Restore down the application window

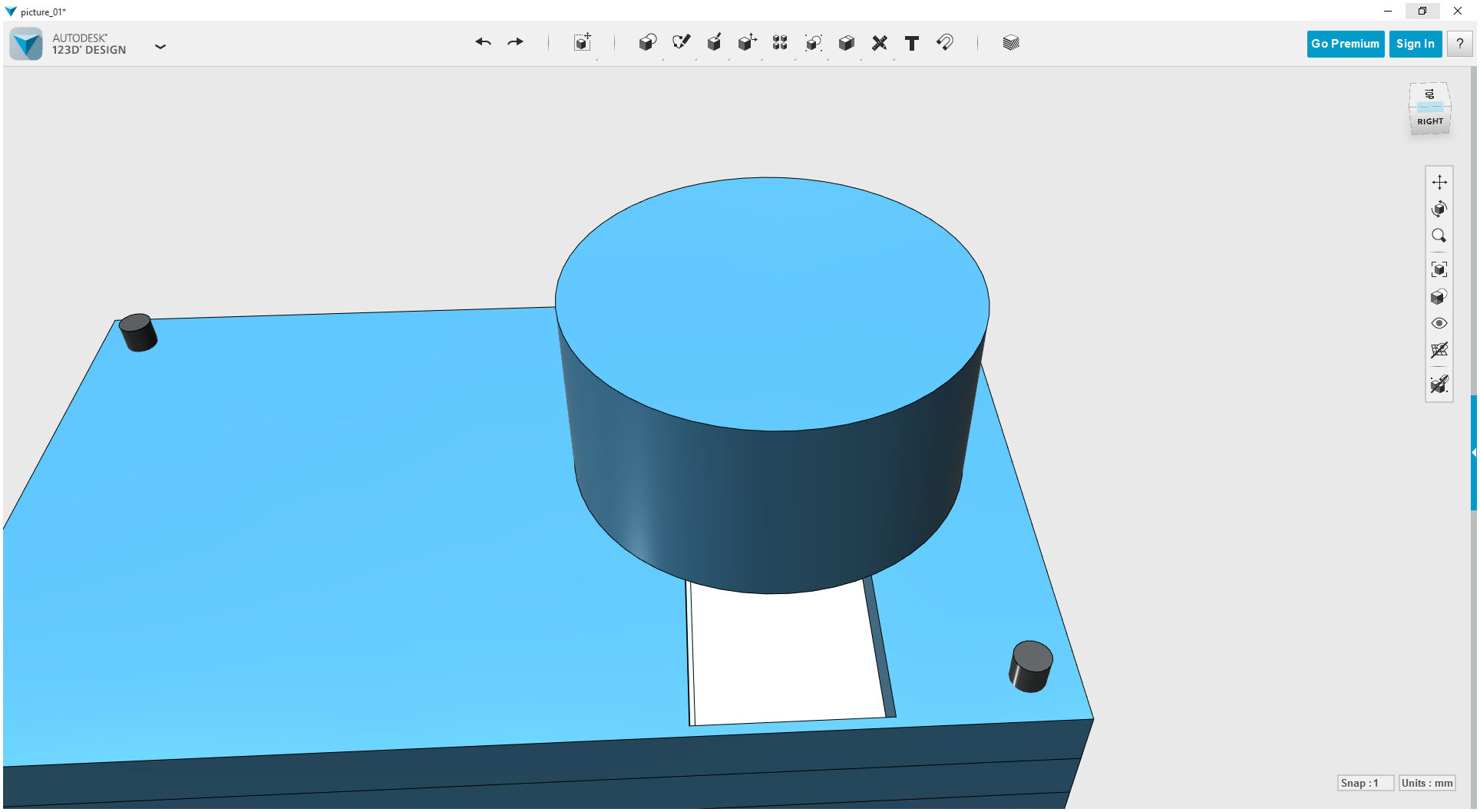[1422, 11]
